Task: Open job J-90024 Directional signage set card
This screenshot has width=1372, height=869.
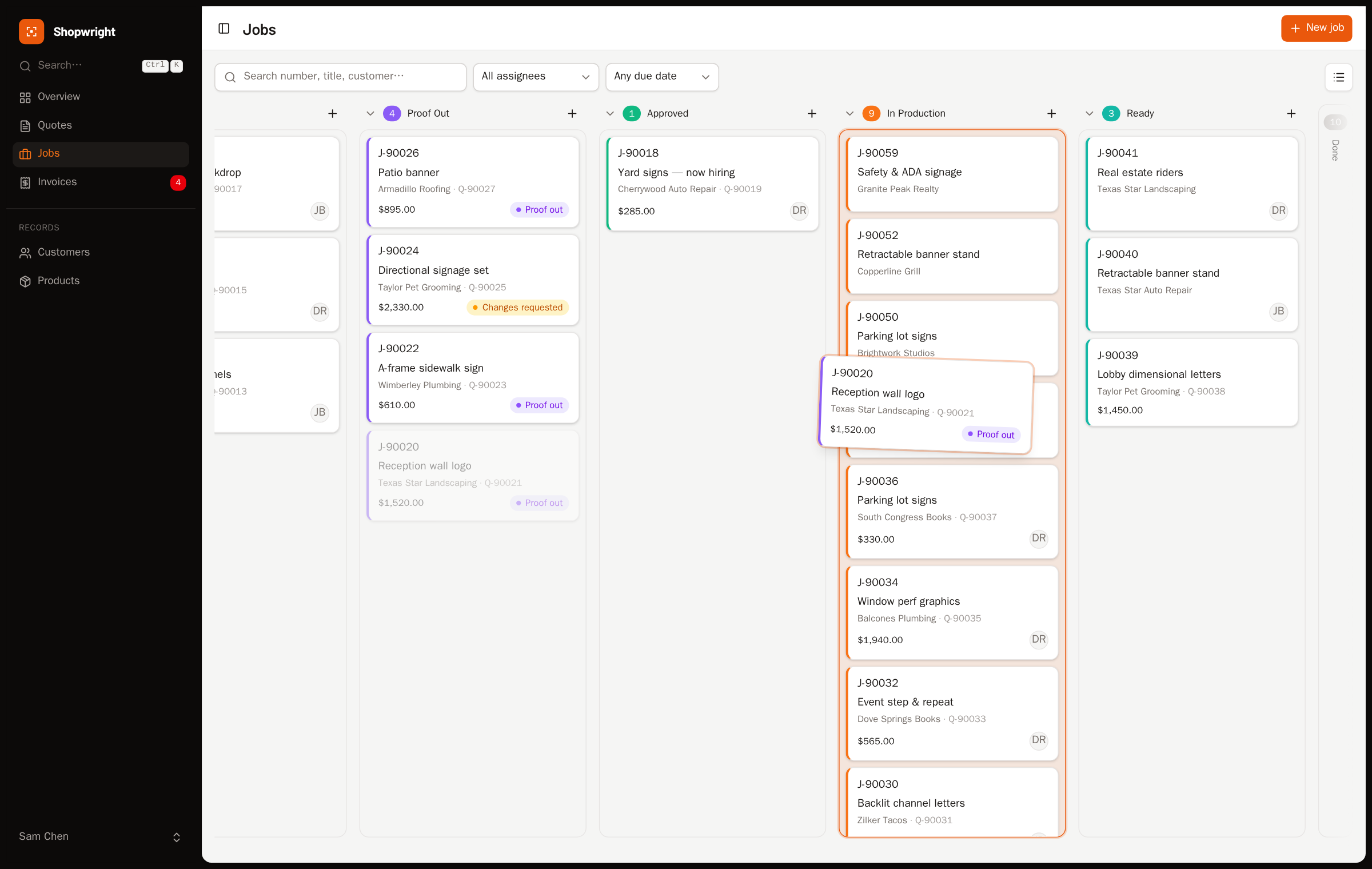Action: tap(473, 280)
